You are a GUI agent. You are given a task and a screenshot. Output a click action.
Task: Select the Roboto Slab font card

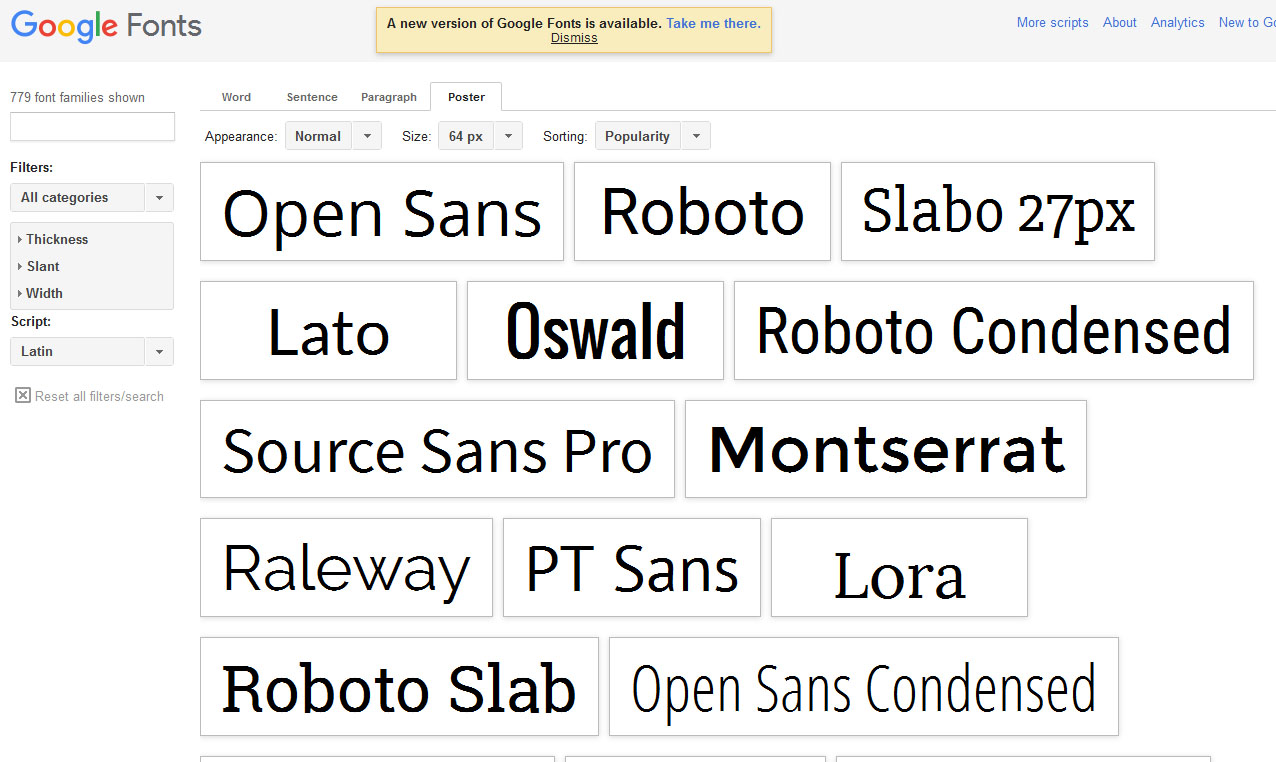tap(399, 687)
